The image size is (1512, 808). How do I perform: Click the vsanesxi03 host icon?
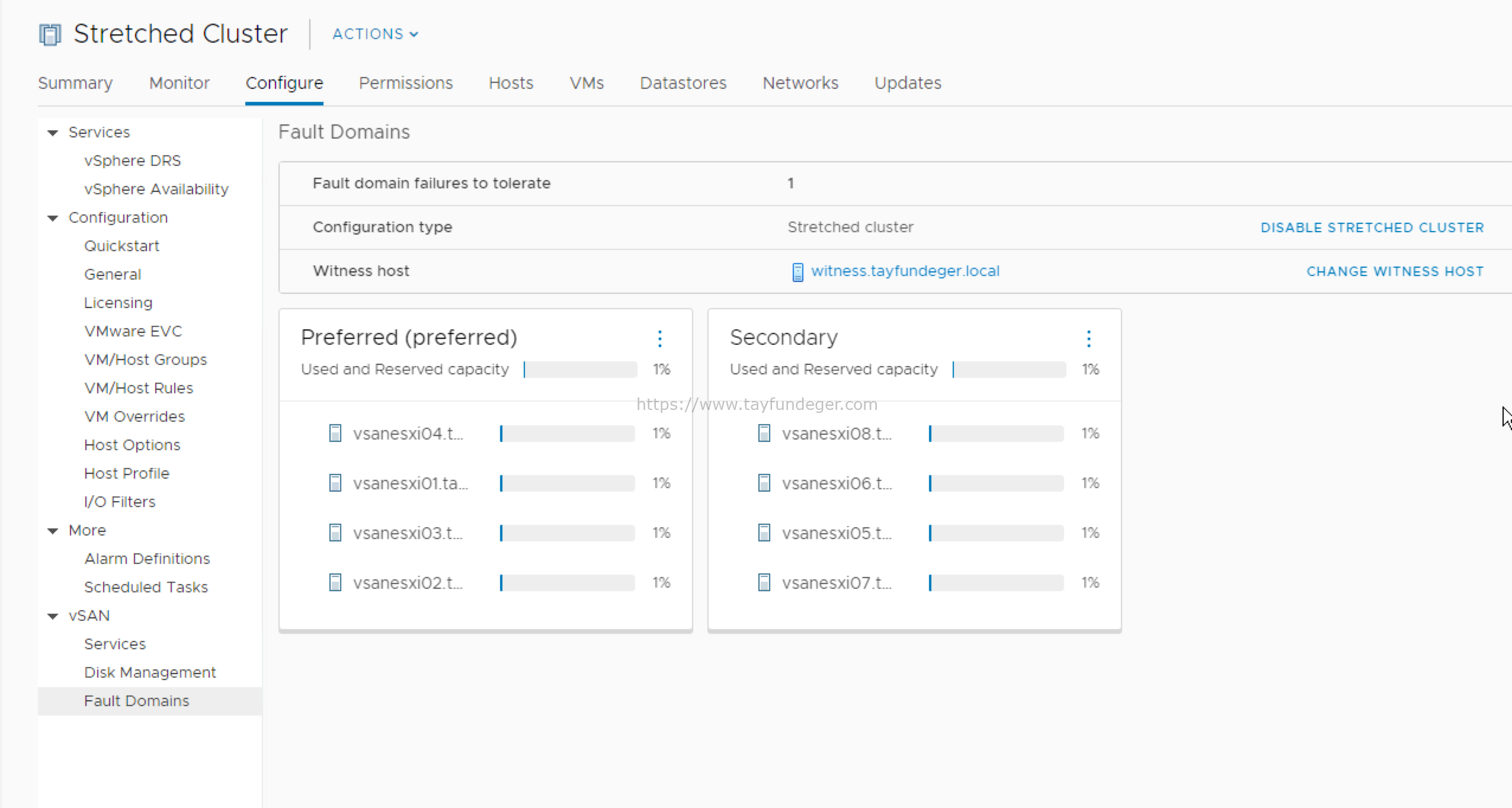[335, 533]
